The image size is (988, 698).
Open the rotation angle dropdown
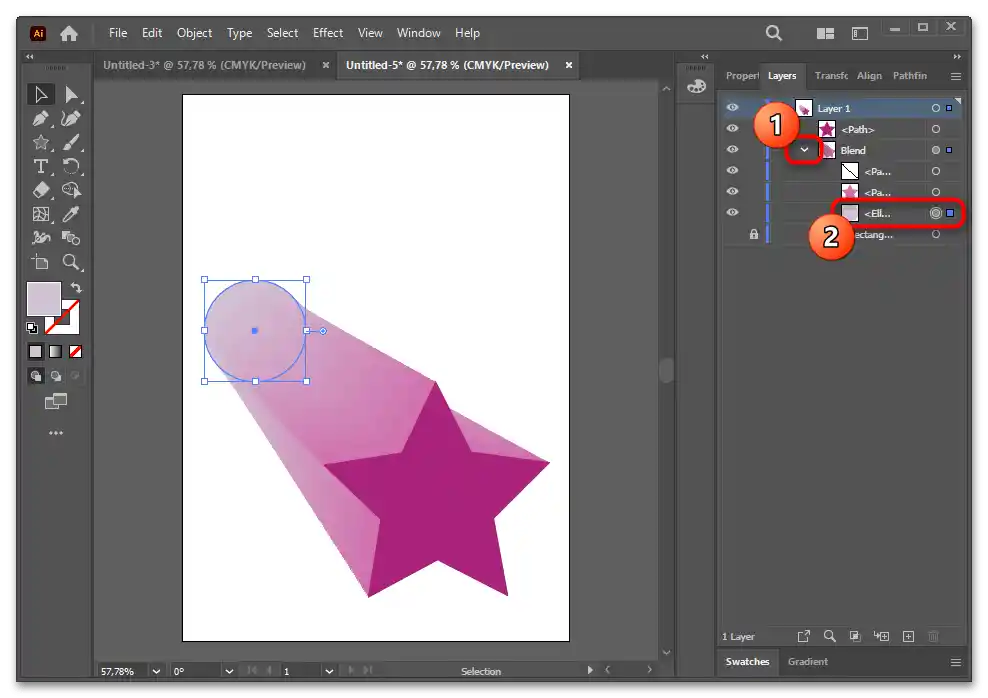pyautogui.click(x=229, y=671)
